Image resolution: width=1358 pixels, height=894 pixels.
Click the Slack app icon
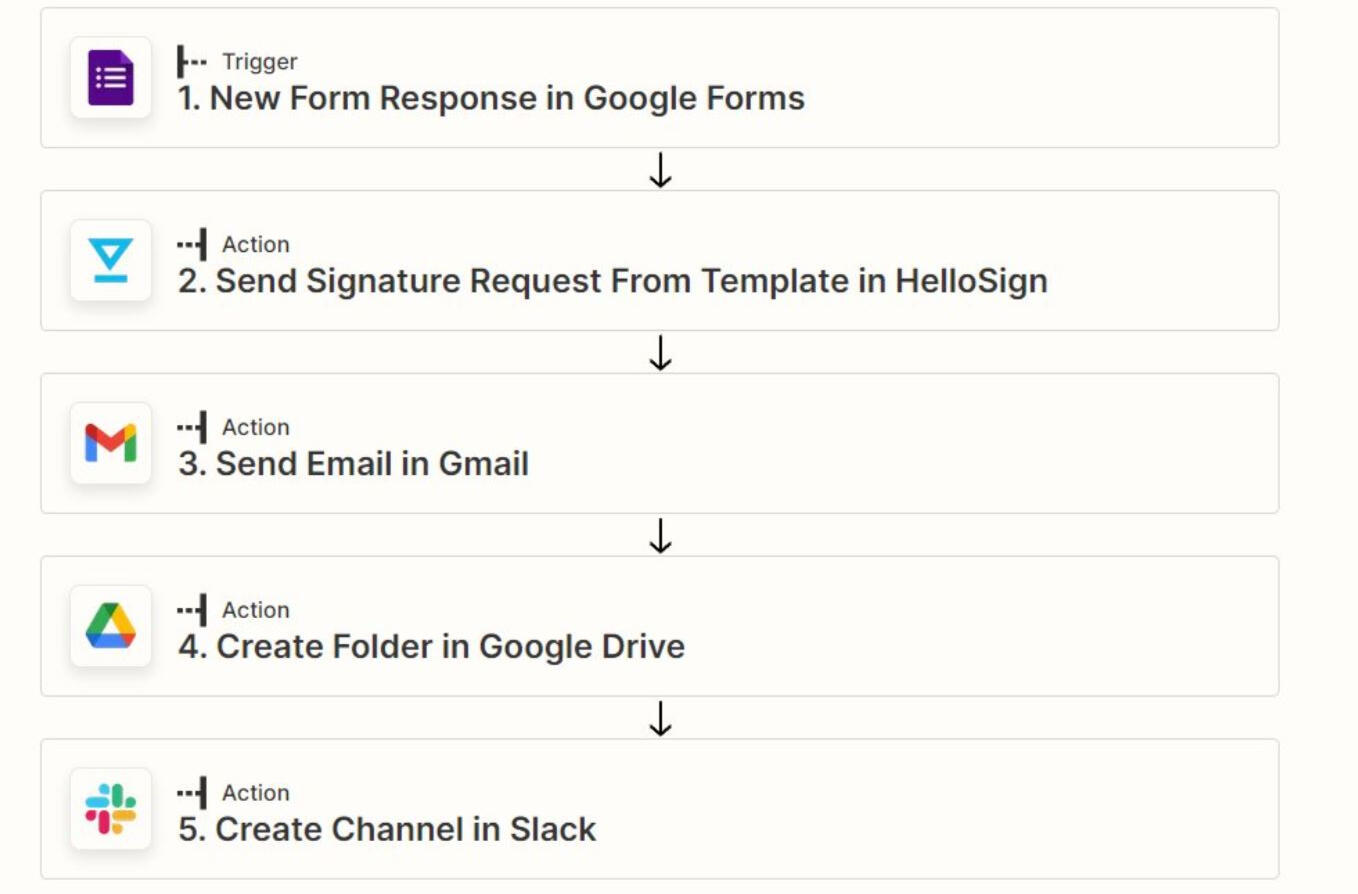[110, 809]
